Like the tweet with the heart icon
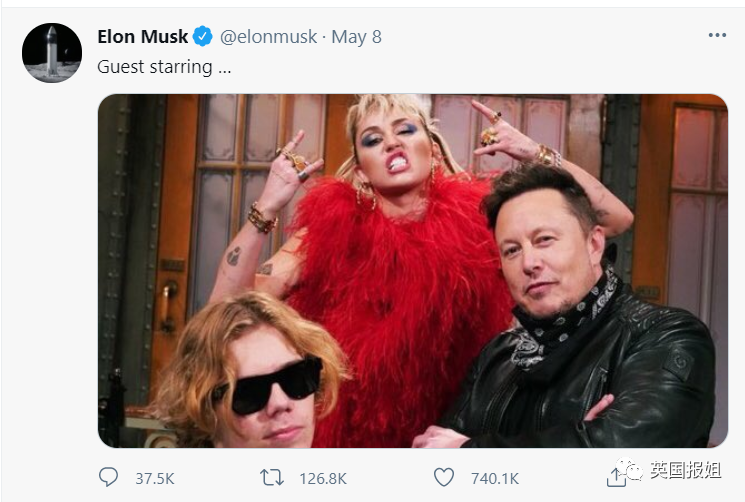Screen dimensions: 745x502 click(442, 478)
